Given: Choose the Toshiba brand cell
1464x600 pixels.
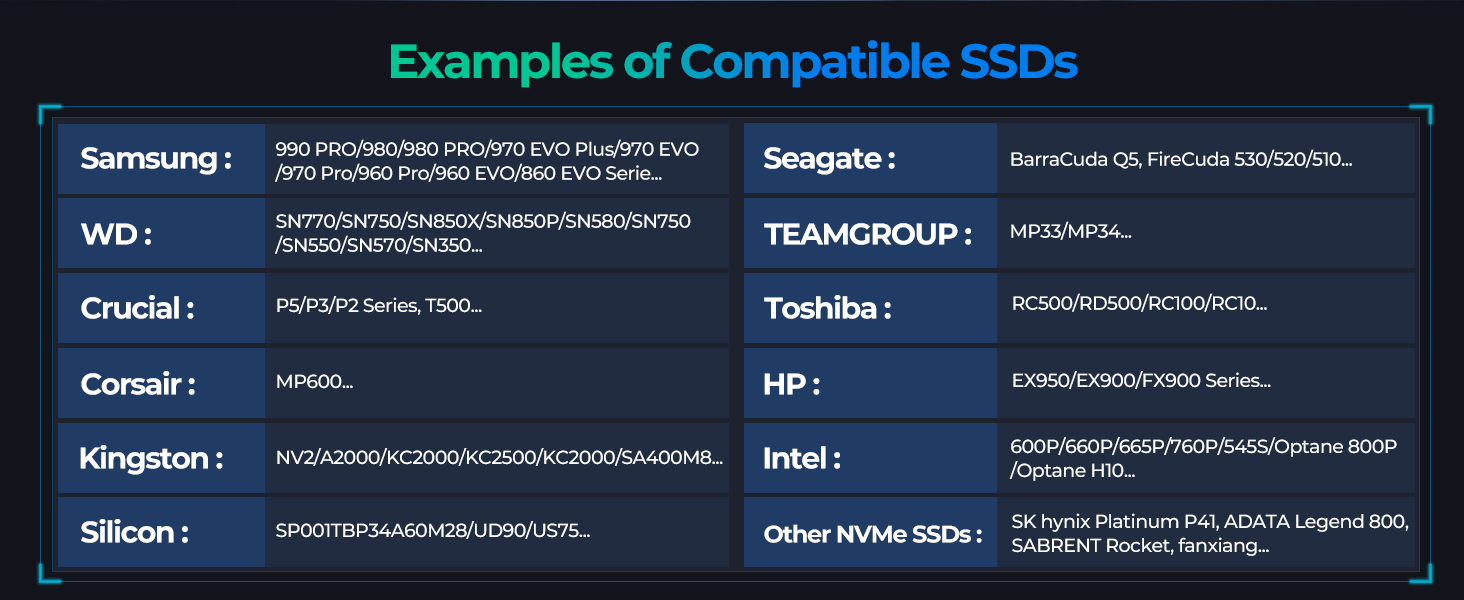Looking at the screenshot, I should [828, 308].
